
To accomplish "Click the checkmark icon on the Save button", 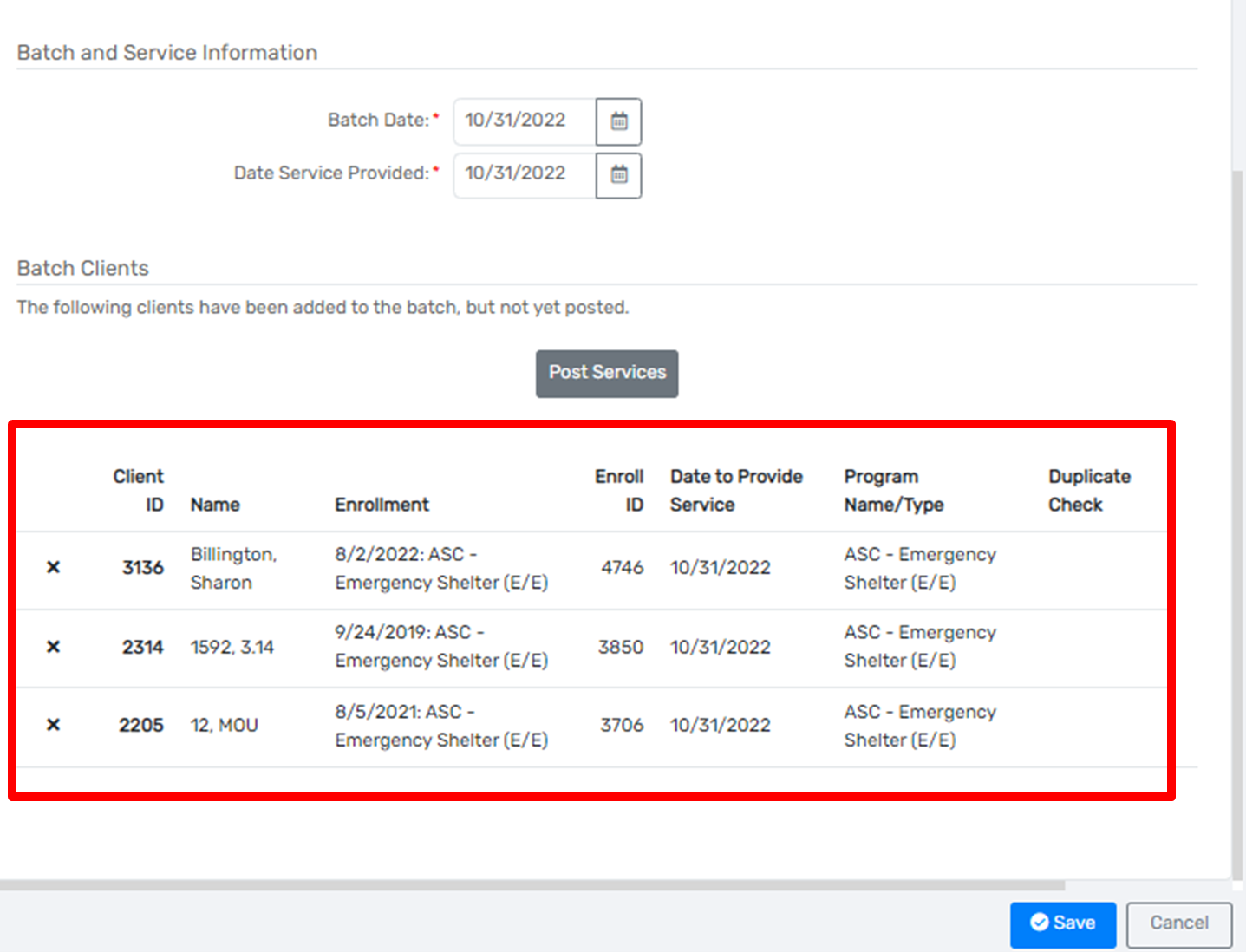I will click(x=1041, y=923).
